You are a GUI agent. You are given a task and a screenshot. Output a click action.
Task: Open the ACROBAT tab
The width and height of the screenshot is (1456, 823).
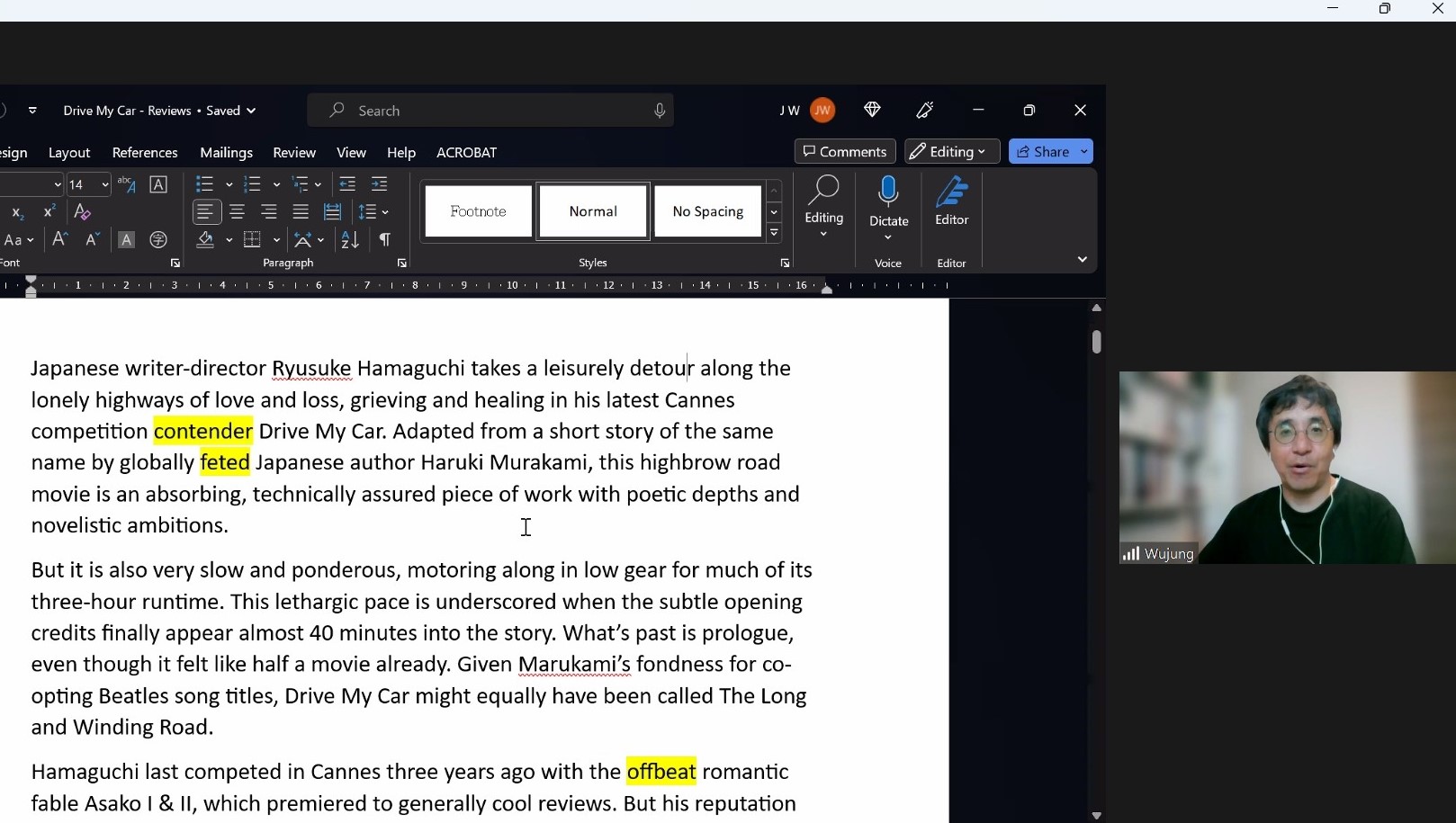467,153
